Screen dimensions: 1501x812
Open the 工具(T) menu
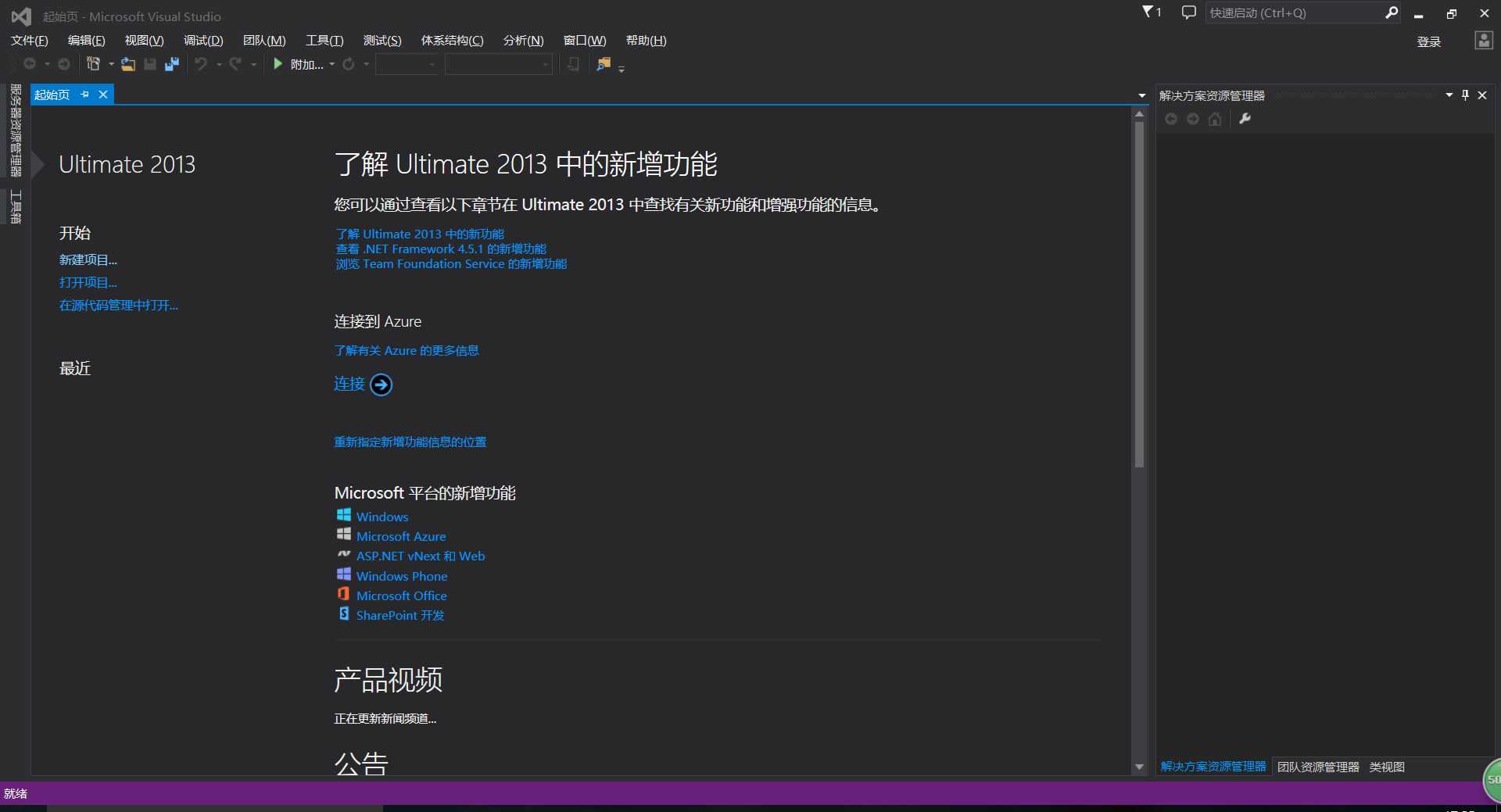(324, 41)
